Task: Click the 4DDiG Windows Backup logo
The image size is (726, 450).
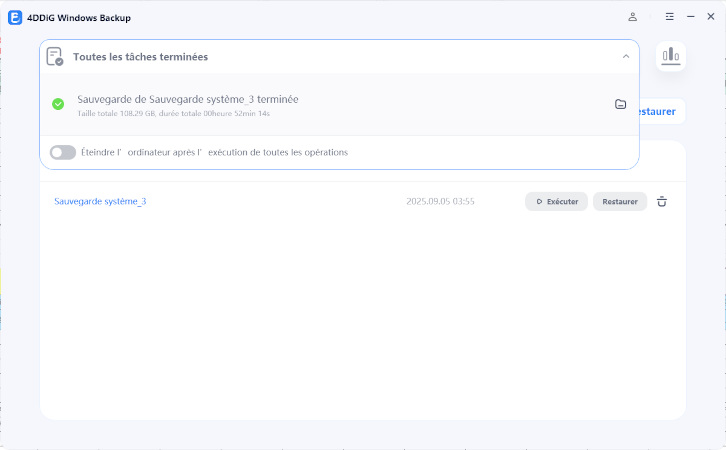Action: tap(15, 17)
